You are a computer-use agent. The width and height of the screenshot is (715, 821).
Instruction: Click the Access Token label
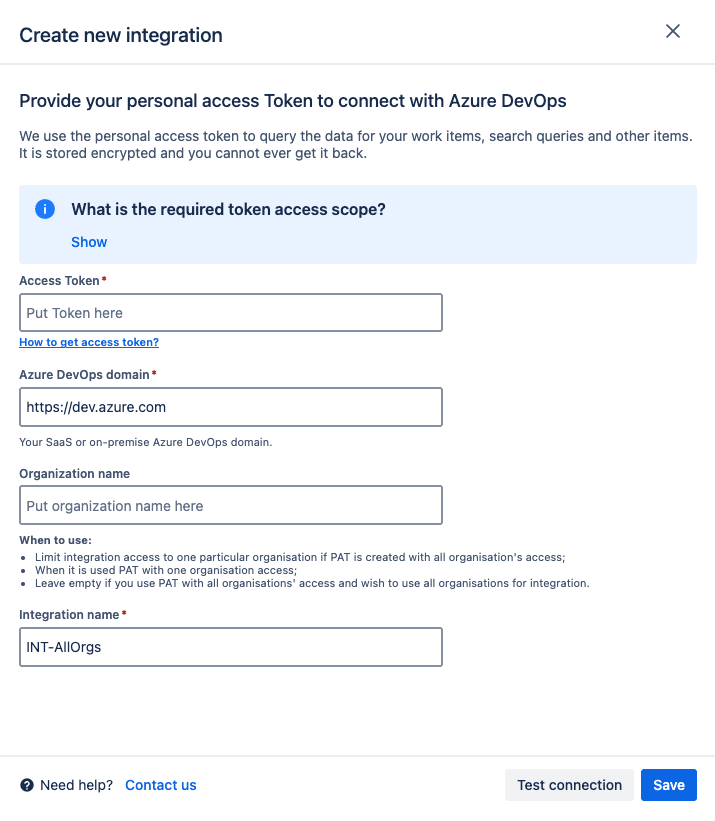tap(60, 281)
